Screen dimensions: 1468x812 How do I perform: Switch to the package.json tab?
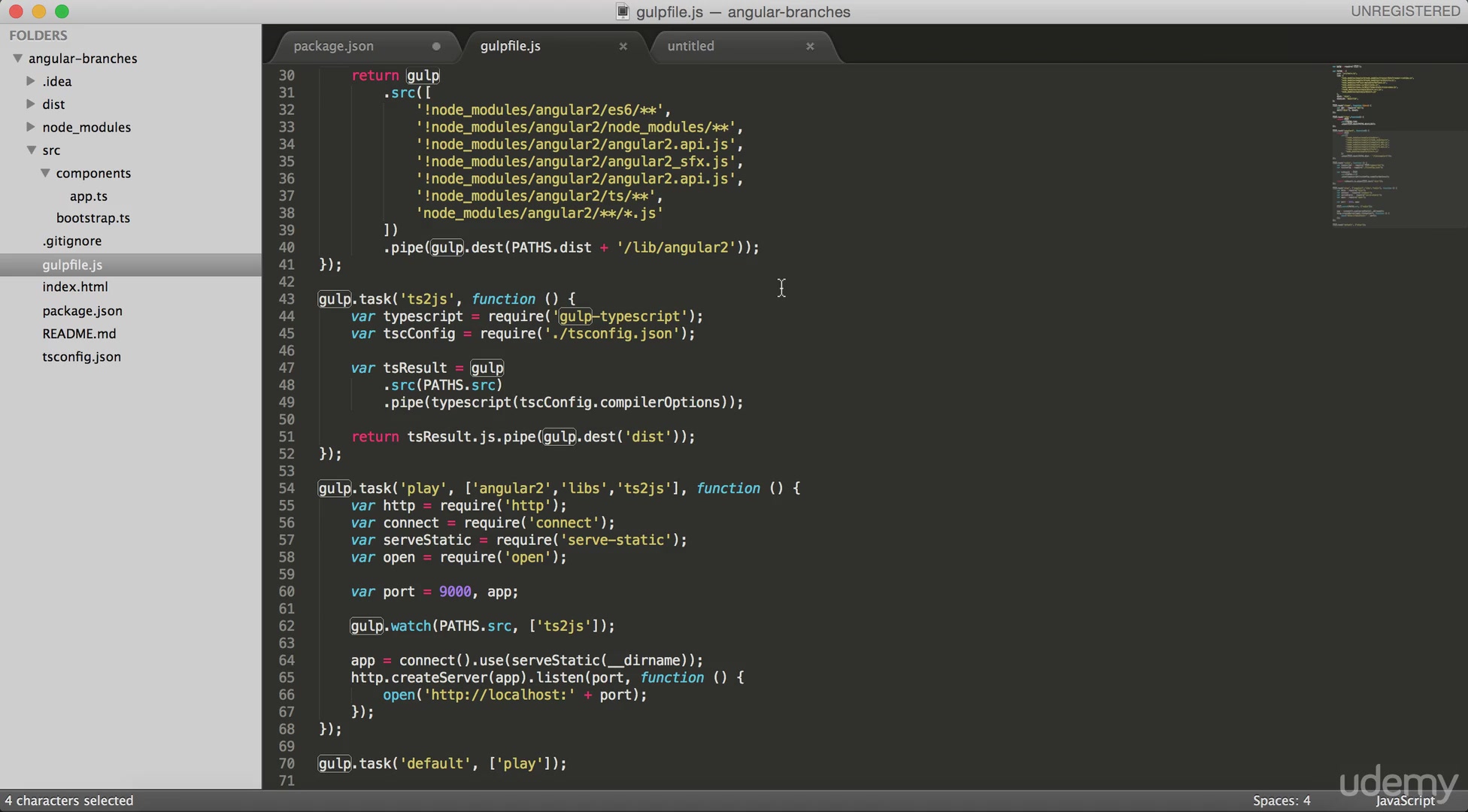click(333, 46)
